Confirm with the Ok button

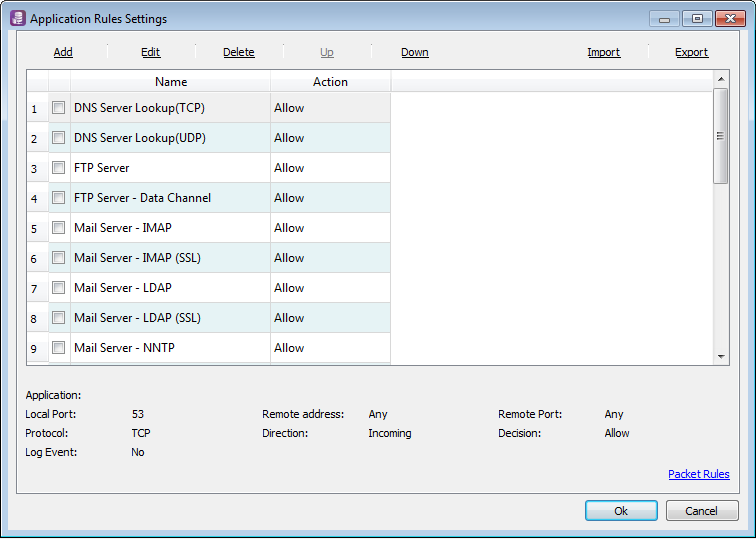621,511
